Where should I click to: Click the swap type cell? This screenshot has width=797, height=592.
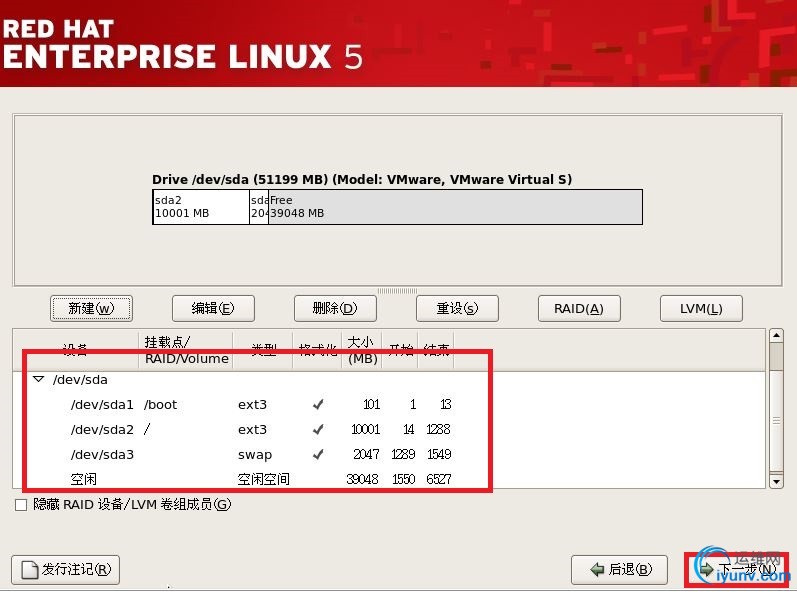[x=255, y=455]
